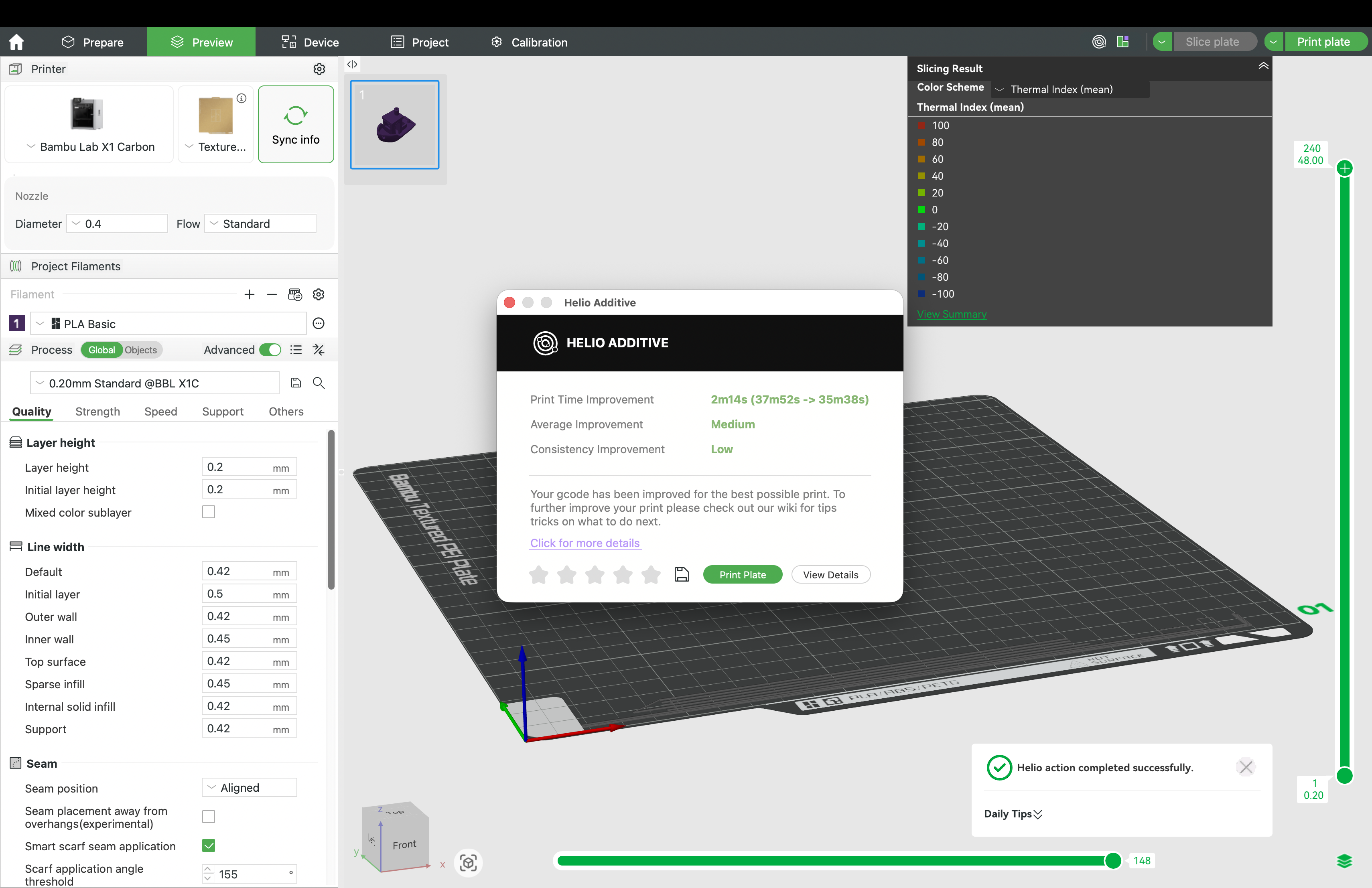
Task: Save the process preset icon
Action: [x=296, y=383]
